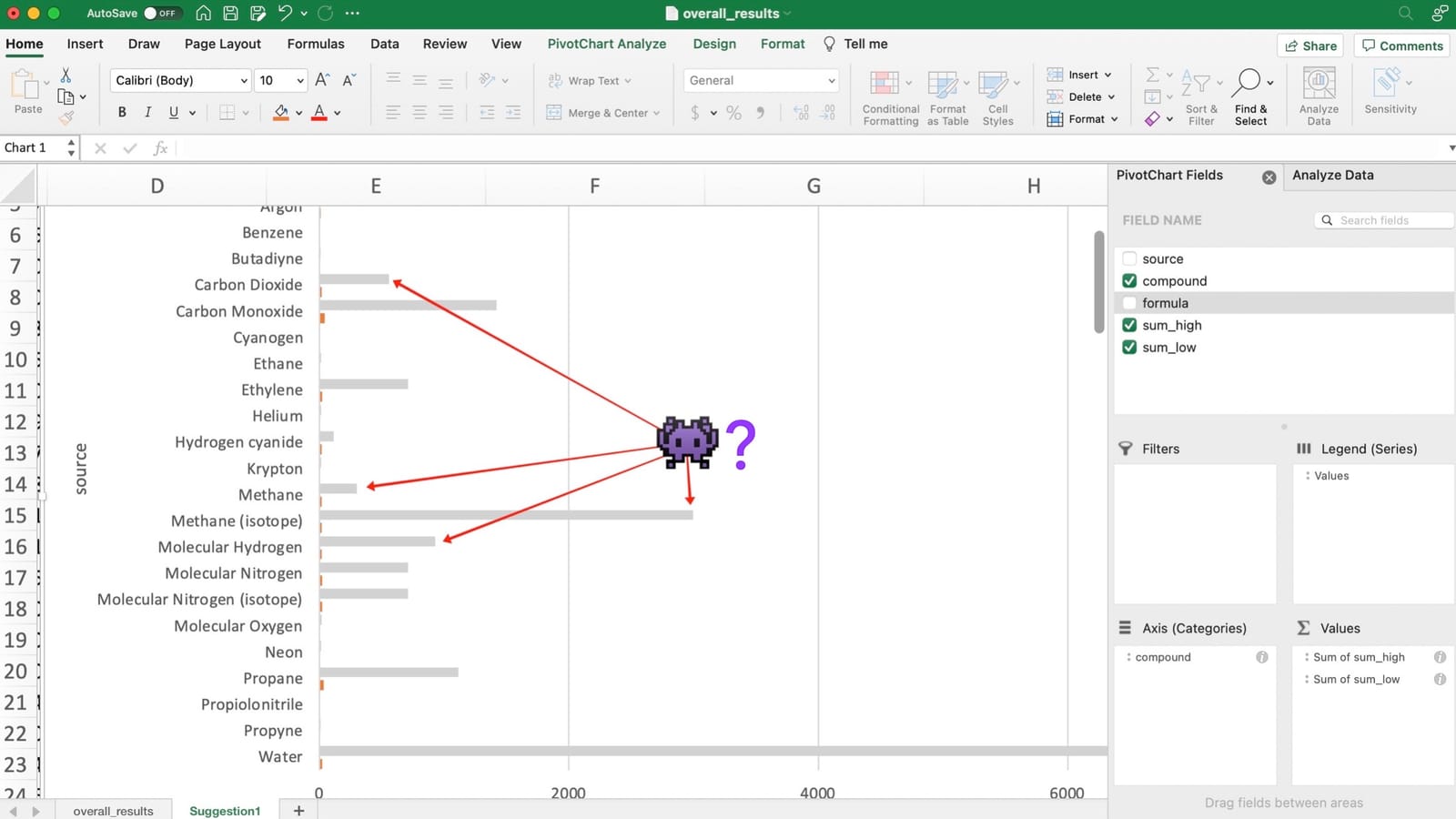The width and height of the screenshot is (1456, 819).
Task: Open the Comments button
Action: [x=1401, y=45]
